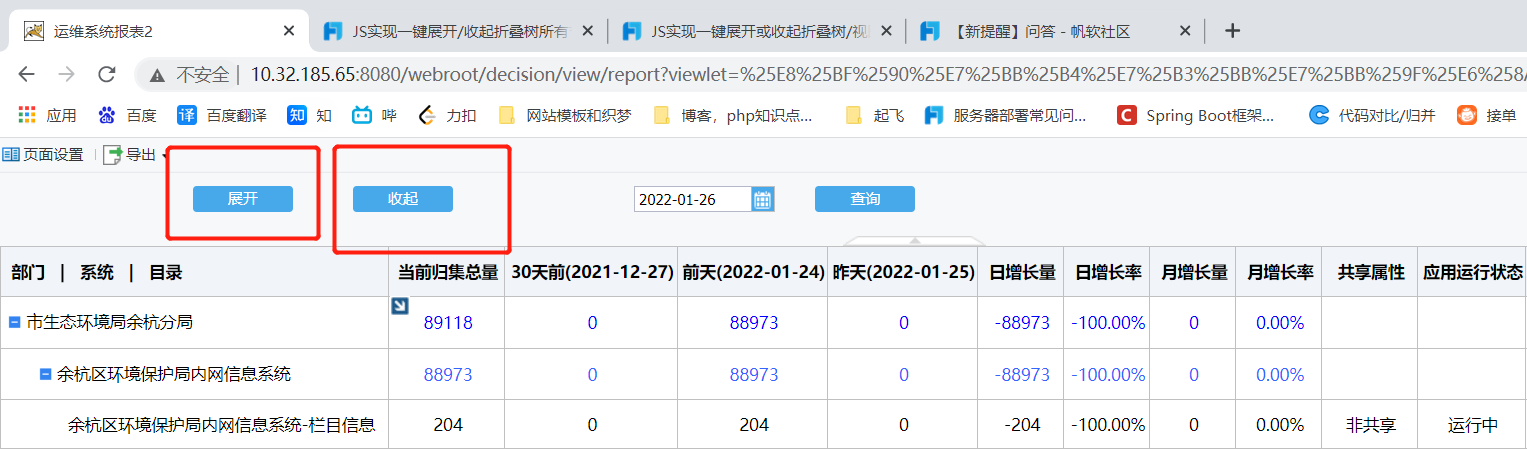Click the 应用运行状态 column header

click(1473, 272)
